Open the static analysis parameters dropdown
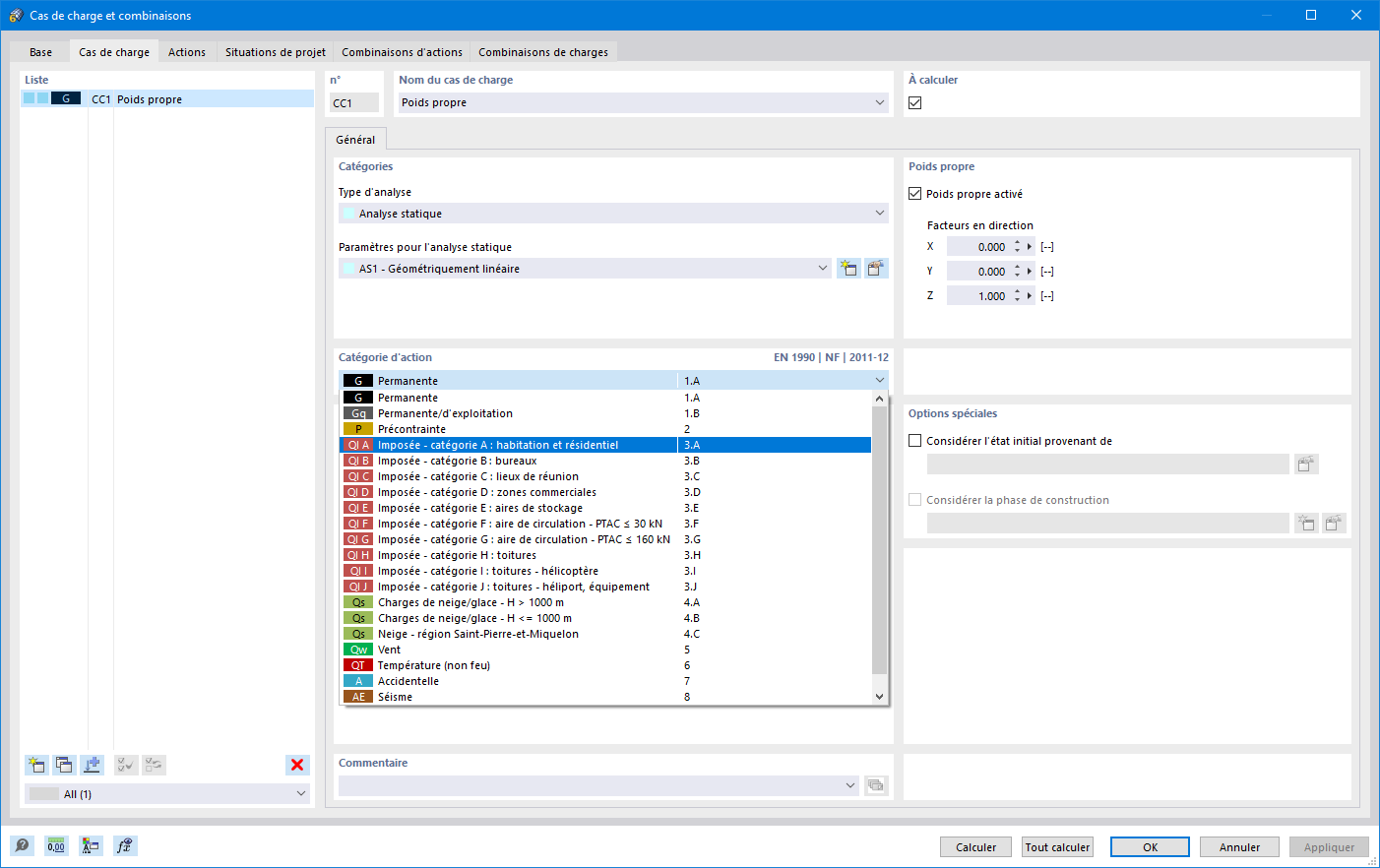 (823, 269)
